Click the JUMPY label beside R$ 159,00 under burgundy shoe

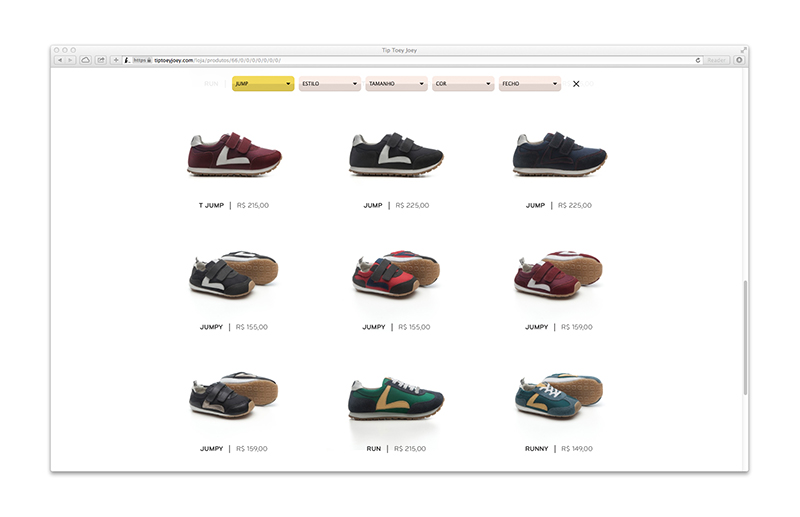[536, 327]
